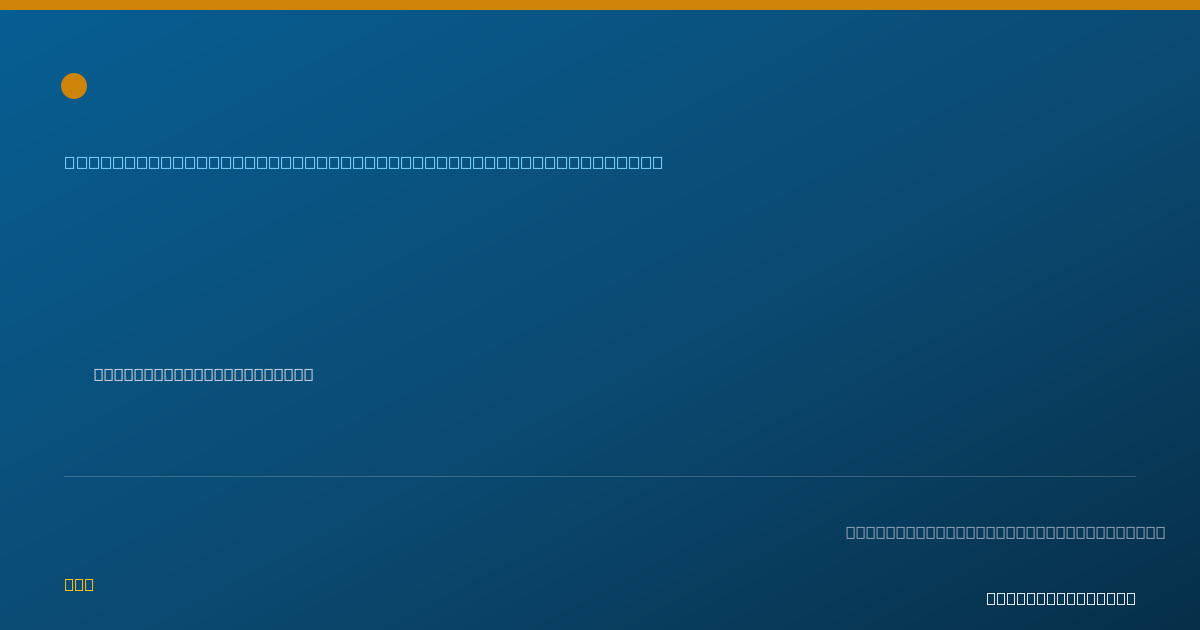Click the short yellow label at bottom left
The height and width of the screenshot is (630, 1200).
79,584
